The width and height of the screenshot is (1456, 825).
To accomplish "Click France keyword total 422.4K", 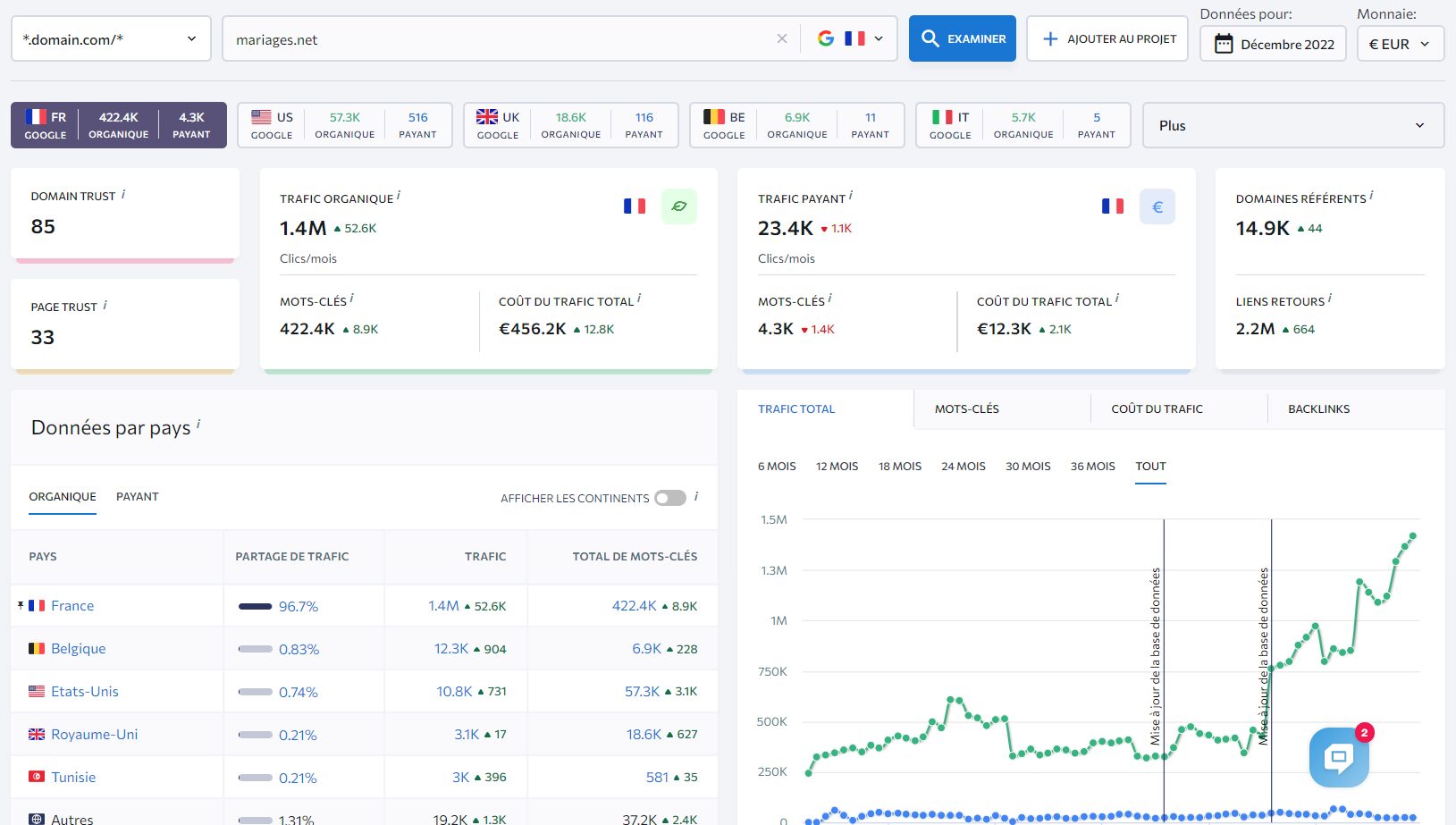I will [635, 605].
